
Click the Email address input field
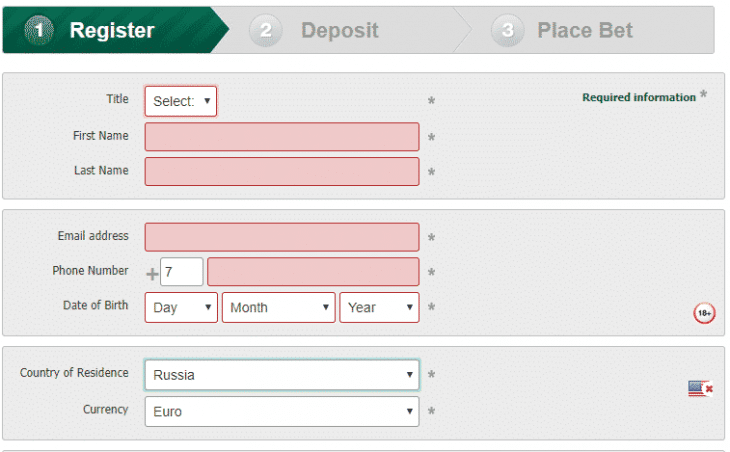click(282, 237)
